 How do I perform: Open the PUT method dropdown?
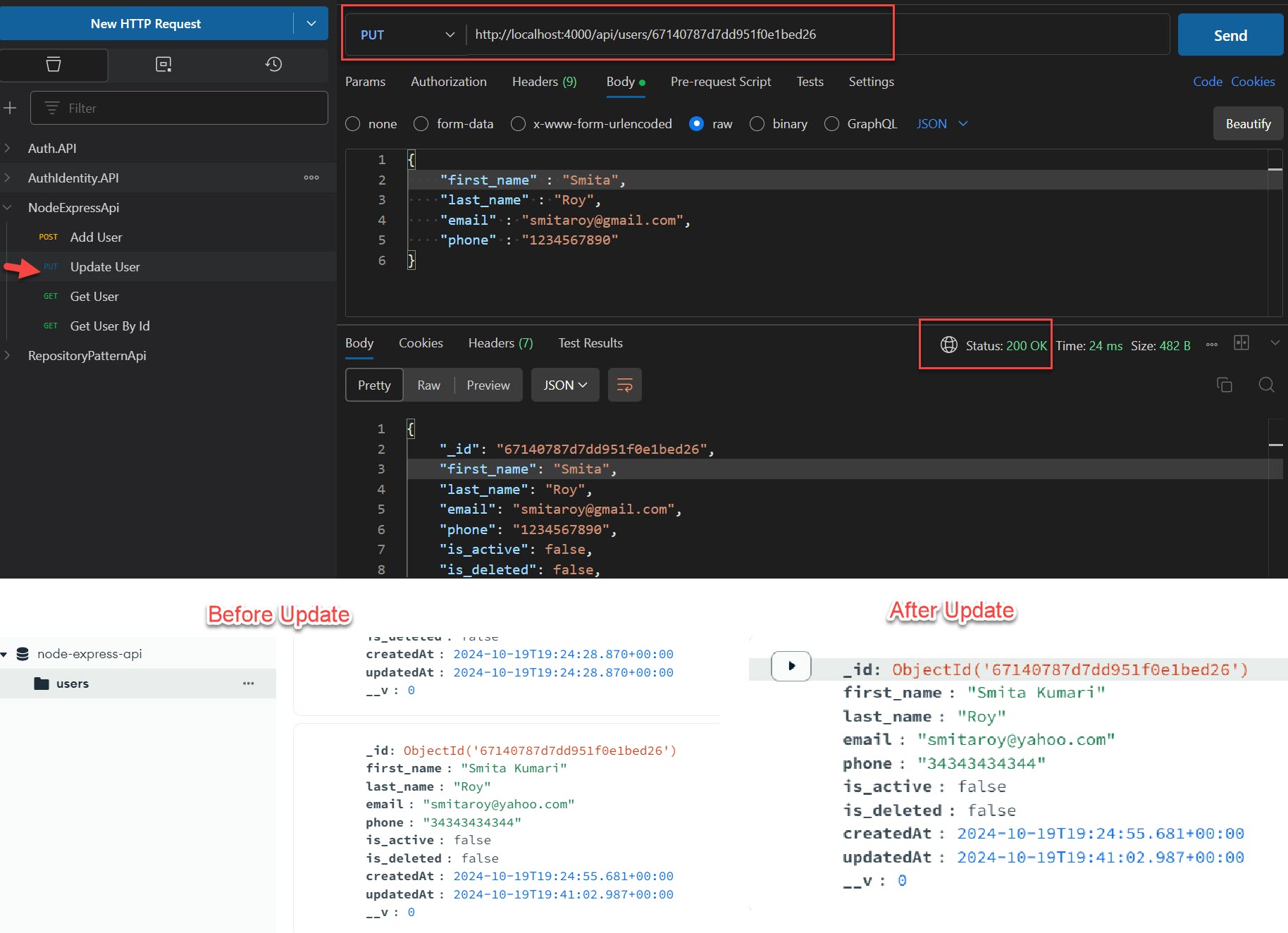pyautogui.click(x=407, y=35)
